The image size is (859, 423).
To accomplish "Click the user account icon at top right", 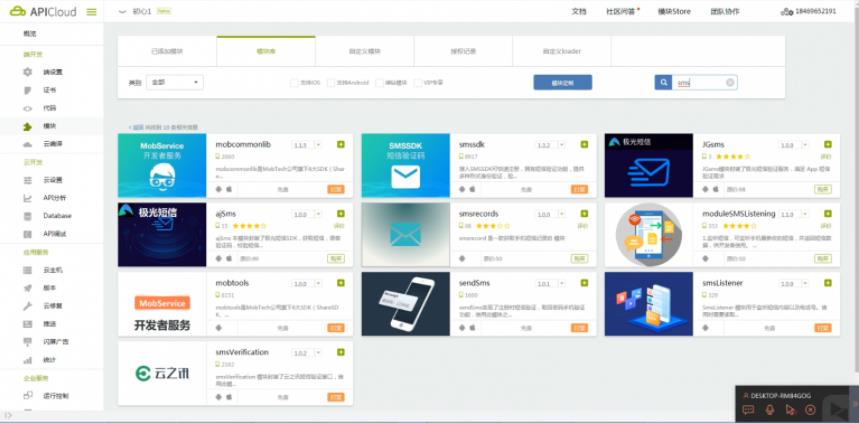I will click(787, 12).
